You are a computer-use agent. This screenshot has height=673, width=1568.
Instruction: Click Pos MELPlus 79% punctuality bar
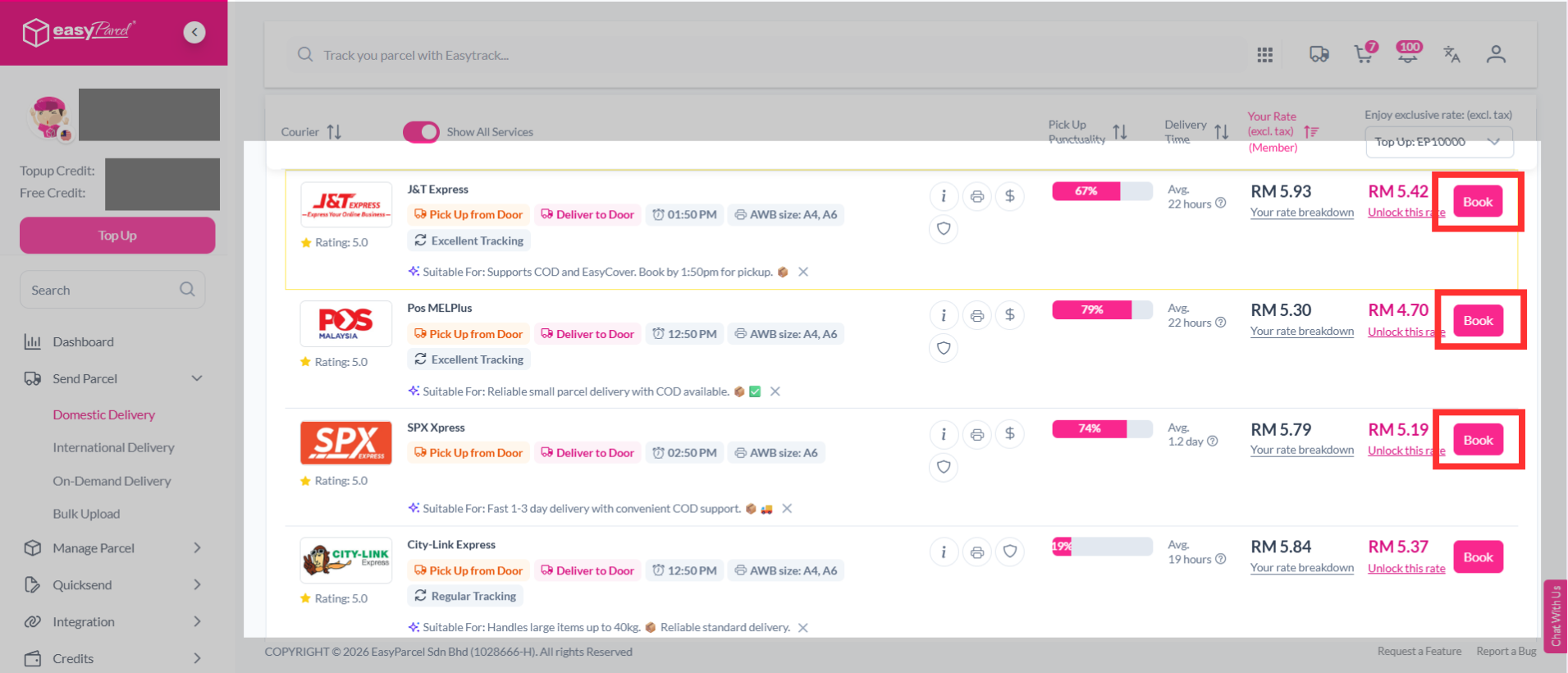click(x=1102, y=310)
